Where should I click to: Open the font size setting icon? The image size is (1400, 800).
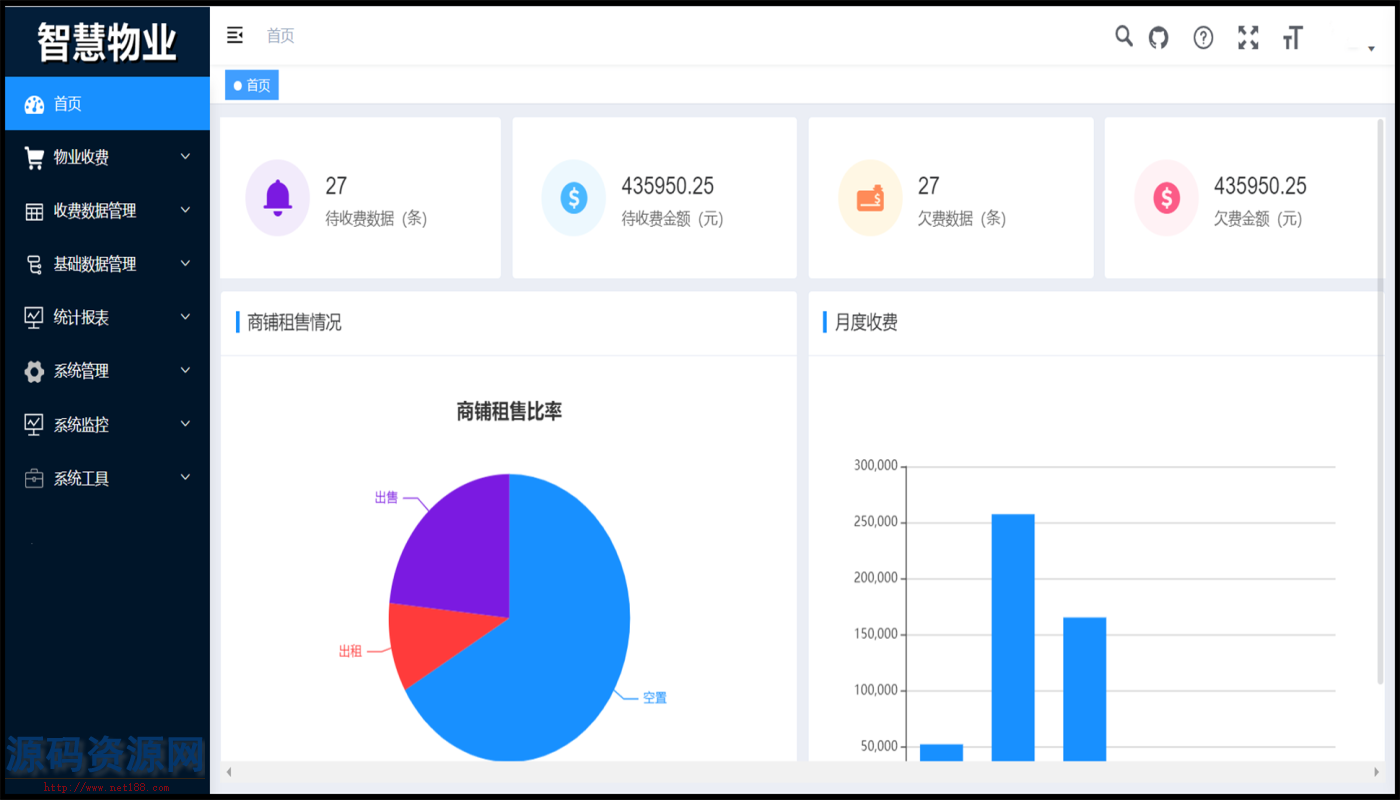1293,38
